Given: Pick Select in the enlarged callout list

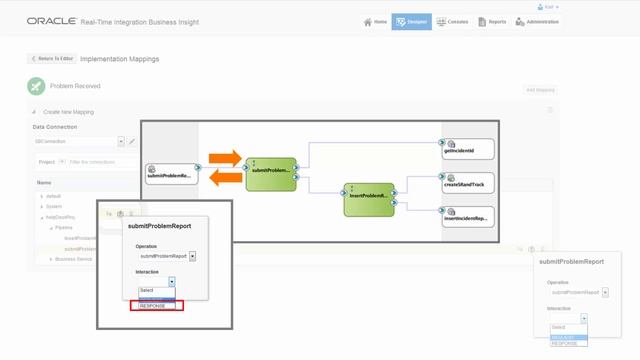Looking at the screenshot, I should (157, 291).
